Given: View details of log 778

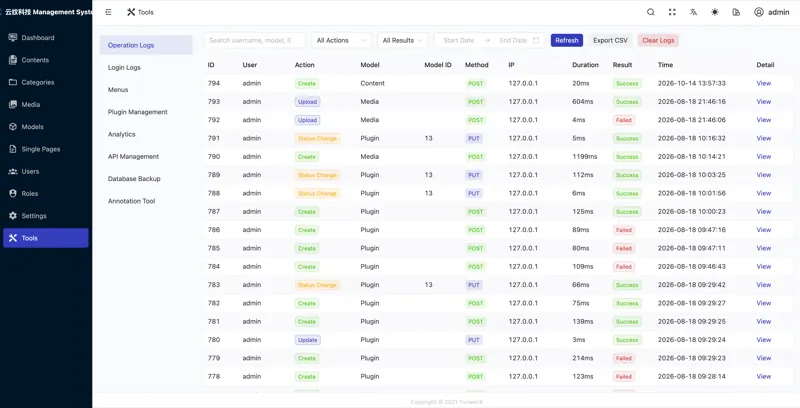Looking at the screenshot, I should [763, 376].
